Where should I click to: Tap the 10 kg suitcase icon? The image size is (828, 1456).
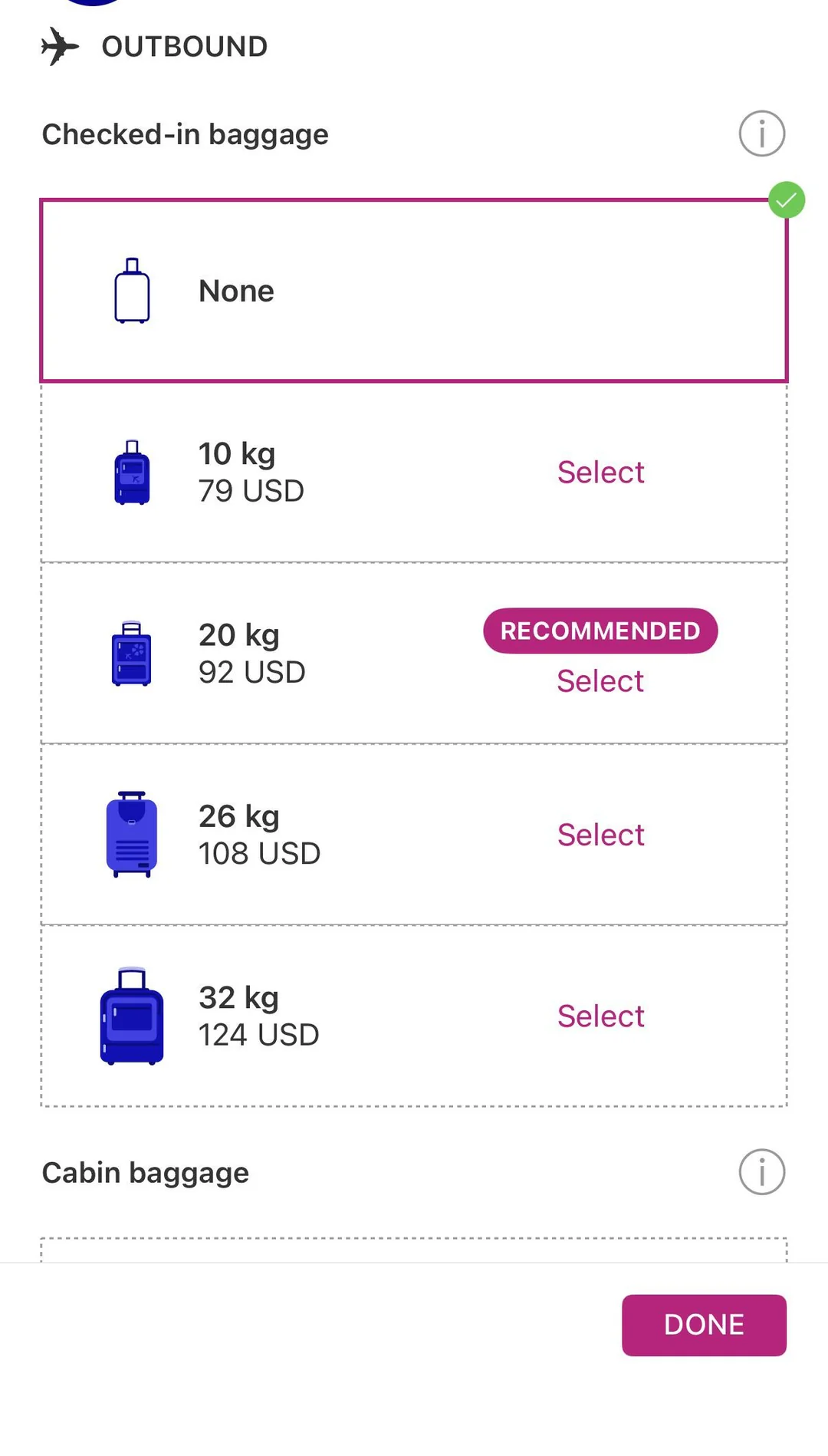[x=132, y=472]
